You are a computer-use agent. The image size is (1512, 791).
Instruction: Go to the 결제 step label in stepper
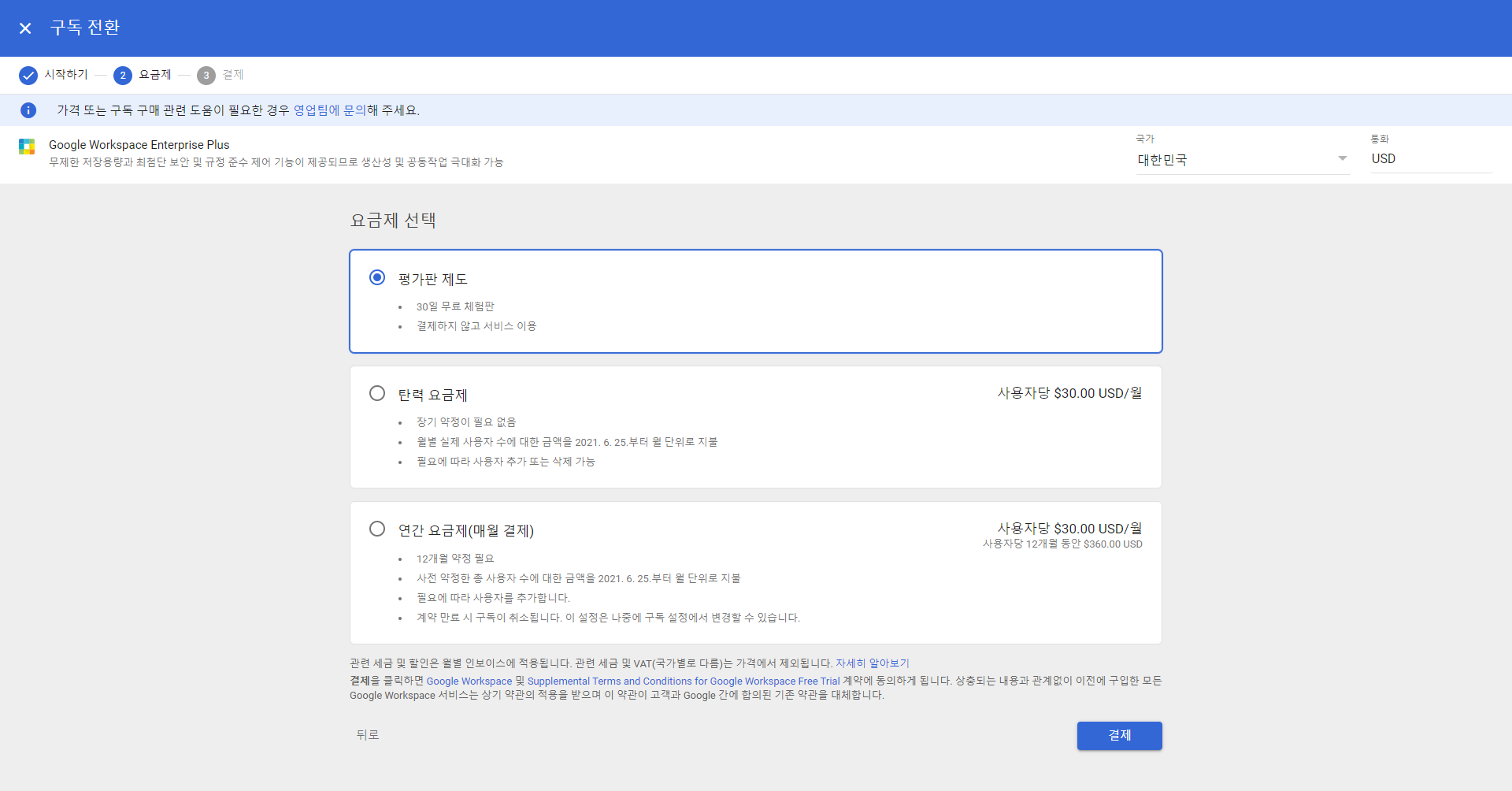233,75
